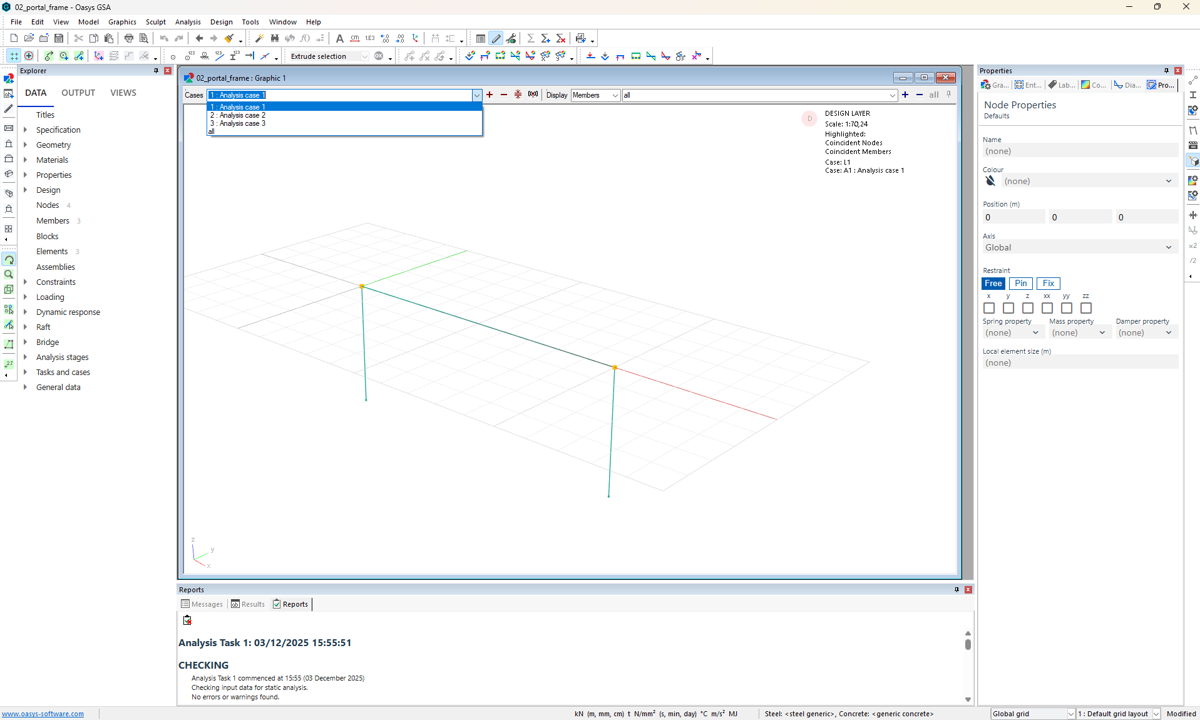This screenshot has height=720, width=1200.
Task: Open the Axis Global dropdown
Action: click(1078, 247)
